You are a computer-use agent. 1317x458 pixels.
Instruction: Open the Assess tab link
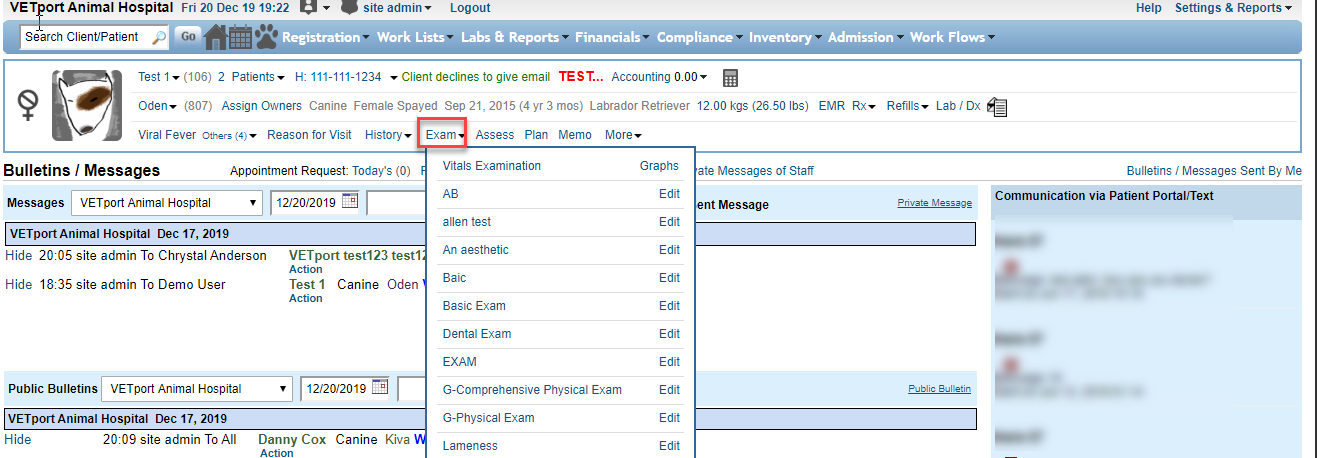(495, 135)
